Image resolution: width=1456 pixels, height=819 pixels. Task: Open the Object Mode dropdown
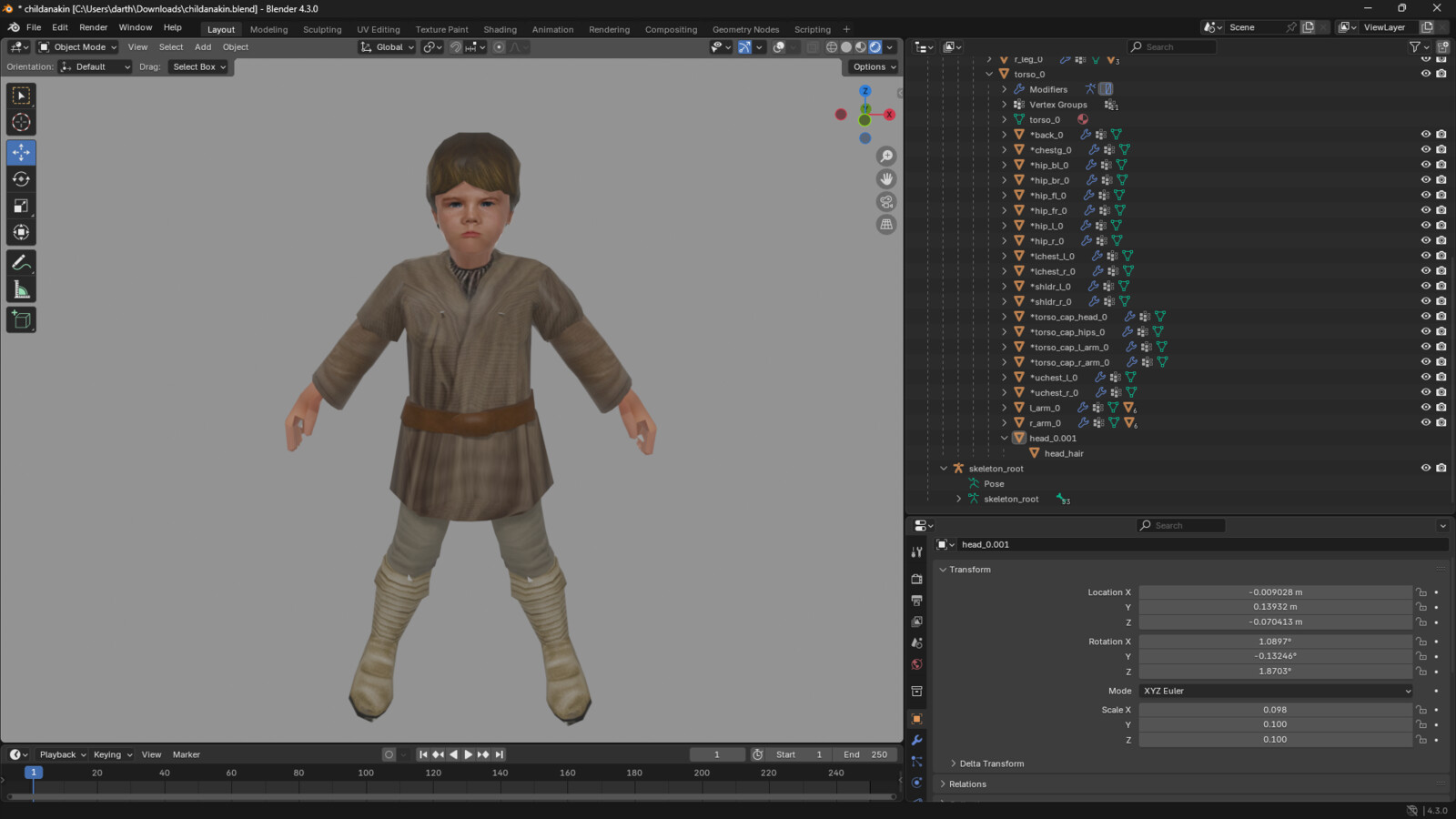[78, 47]
